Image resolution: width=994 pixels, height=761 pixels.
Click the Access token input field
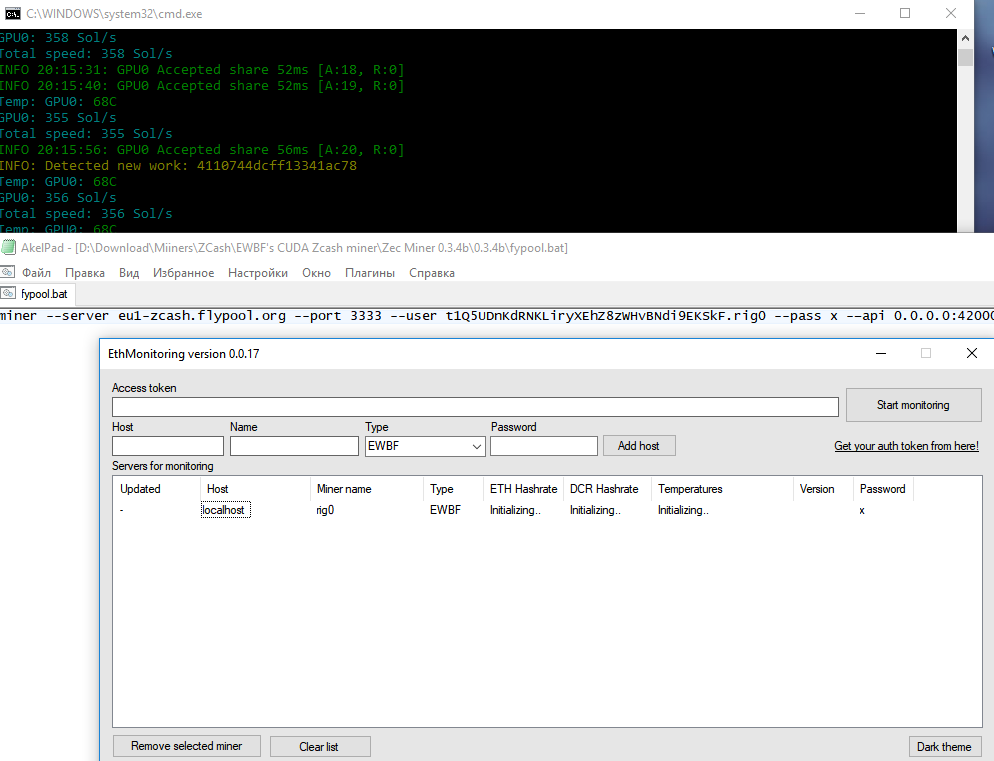point(475,407)
